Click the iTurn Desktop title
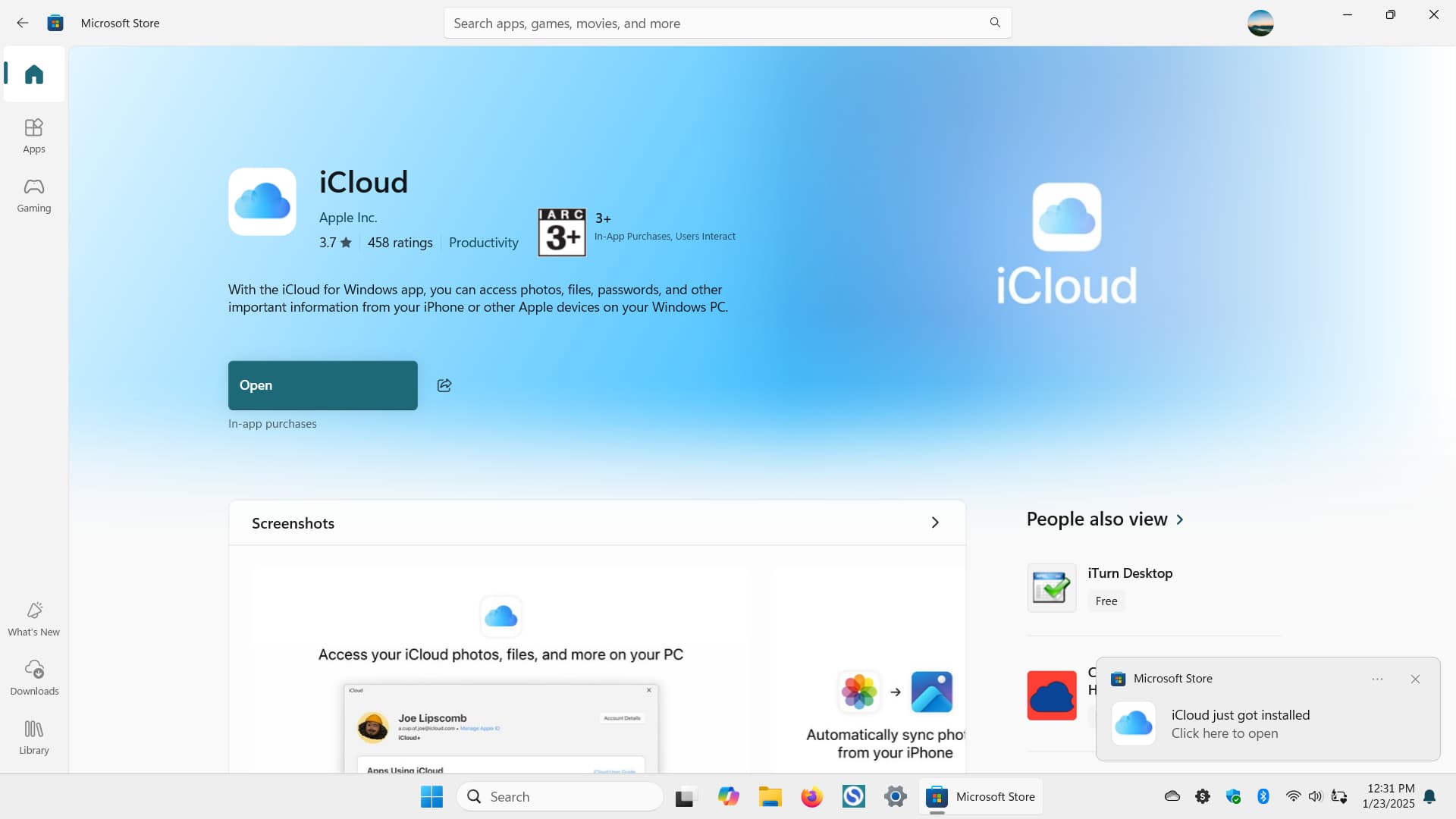The width and height of the screenshot is (1456, 819). click(1130, 573)
